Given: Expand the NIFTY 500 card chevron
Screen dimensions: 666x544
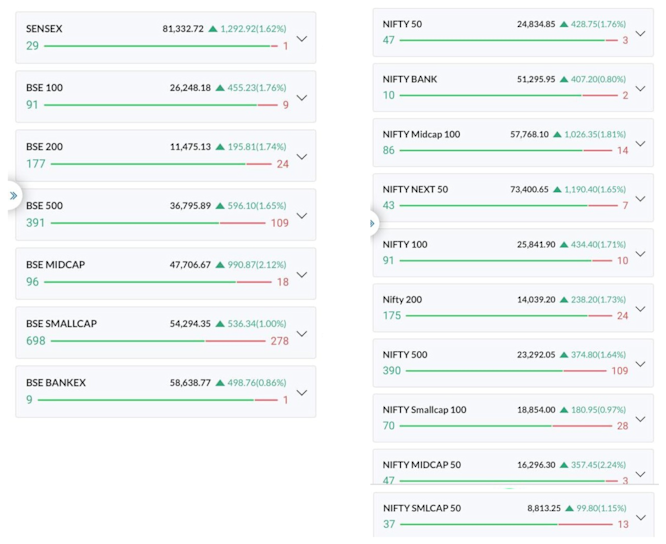Looking at the screenshot, I should coord(640,364).
